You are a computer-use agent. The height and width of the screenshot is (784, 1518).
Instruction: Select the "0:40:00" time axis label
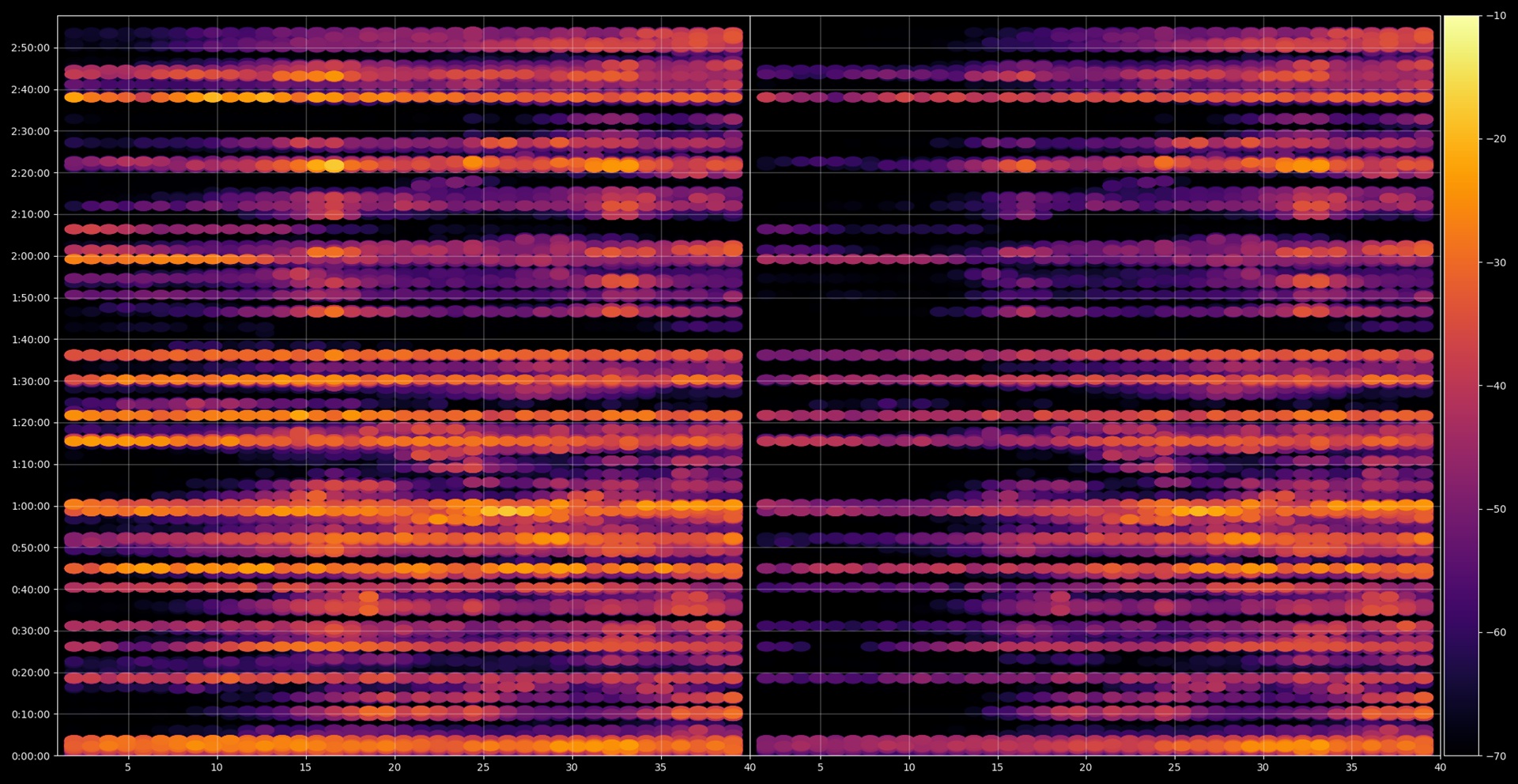click(30, 590)
